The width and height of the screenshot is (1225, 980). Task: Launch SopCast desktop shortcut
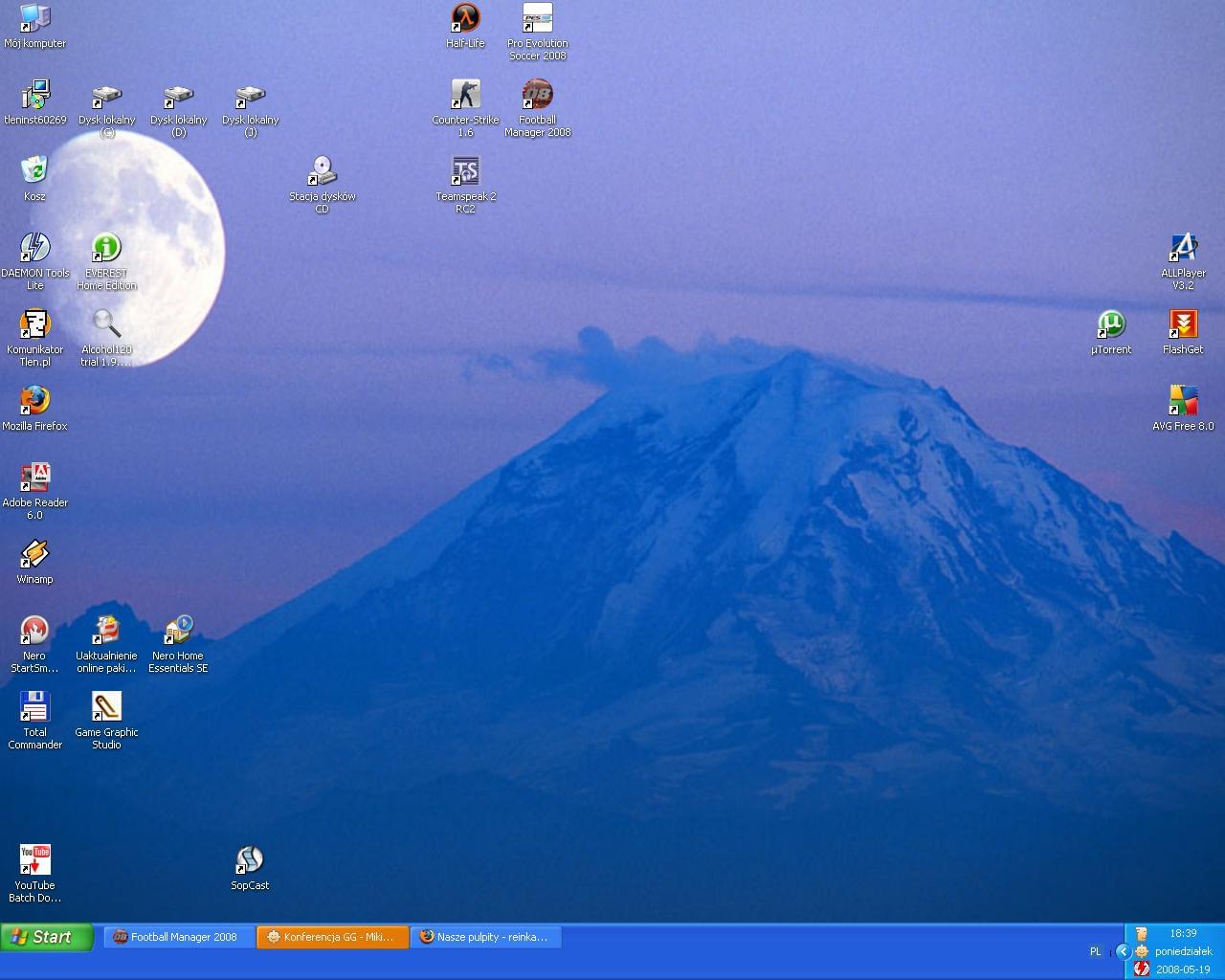pos(250,868)
